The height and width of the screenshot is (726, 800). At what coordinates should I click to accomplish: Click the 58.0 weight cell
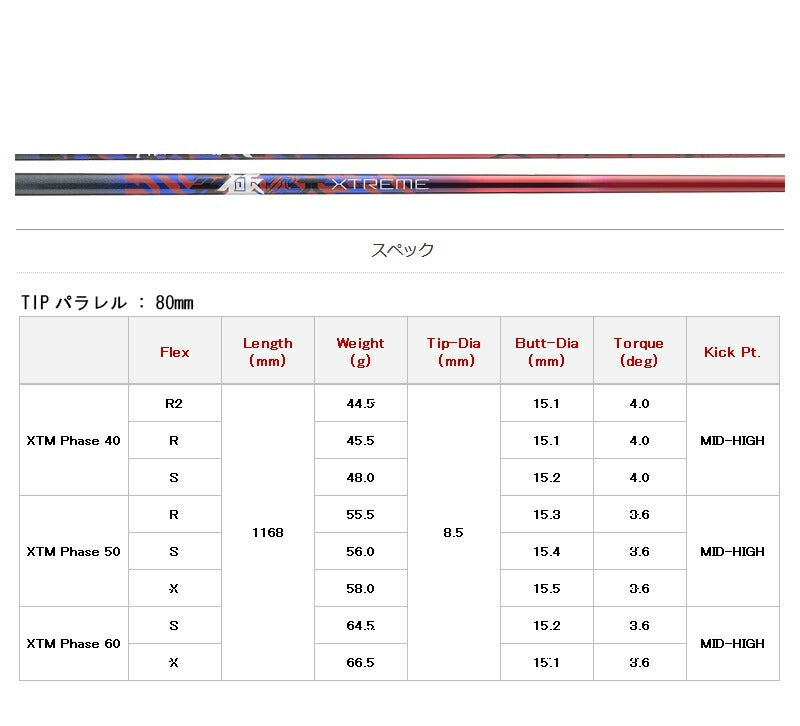[361, 589]
